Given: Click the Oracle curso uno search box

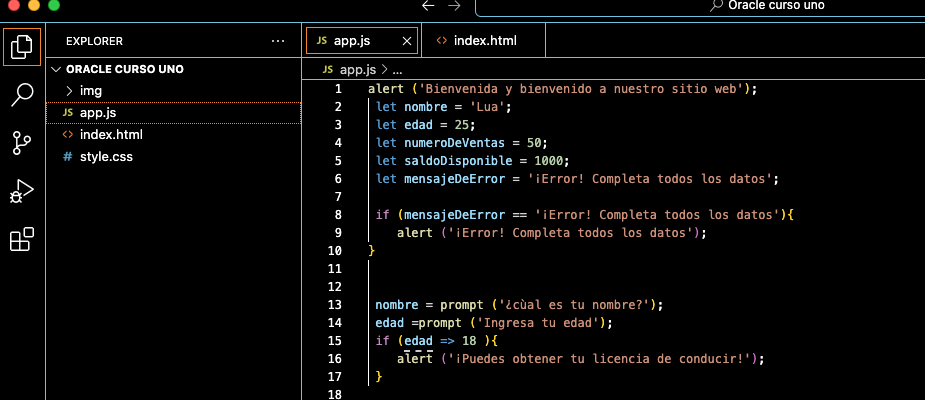Looking at the screenshot, I should (700, 7).
